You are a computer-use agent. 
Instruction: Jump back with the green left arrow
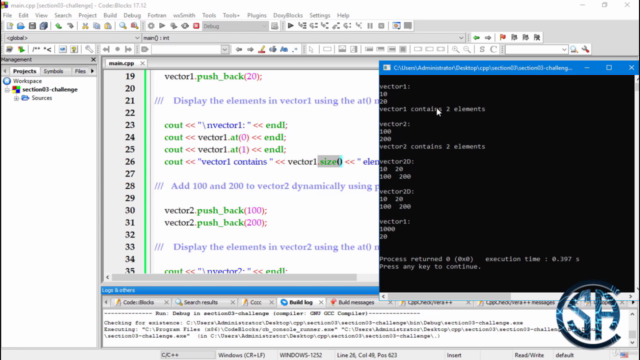coord(476,38)
